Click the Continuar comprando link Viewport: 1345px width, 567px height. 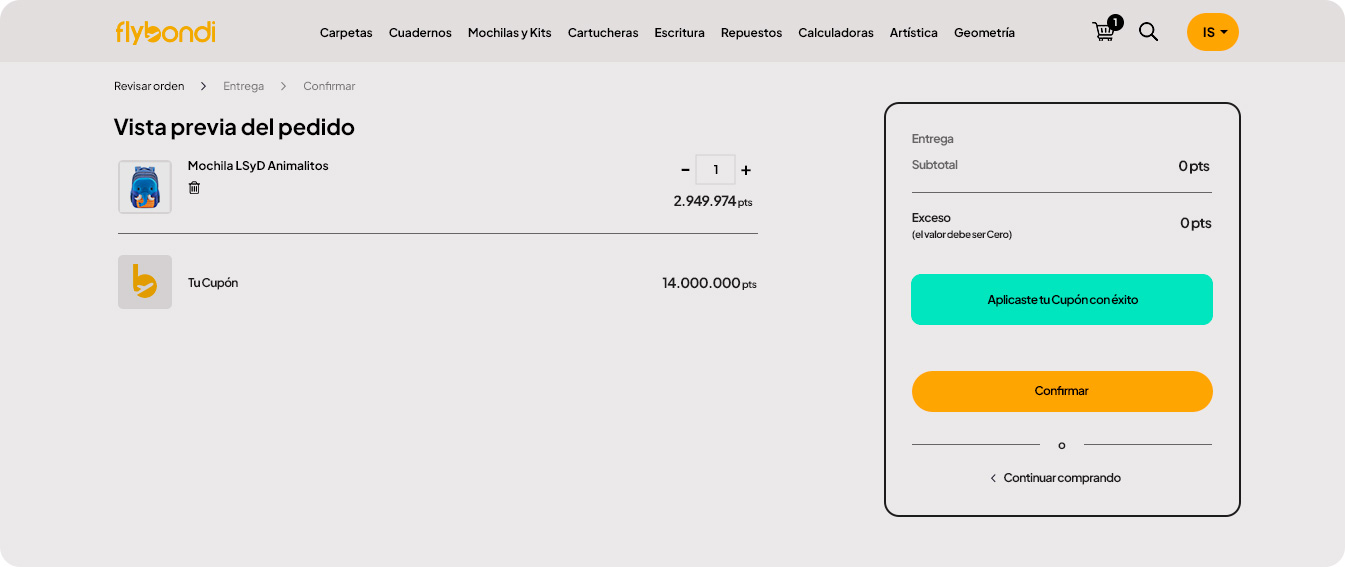click(x=1061, y=478)
